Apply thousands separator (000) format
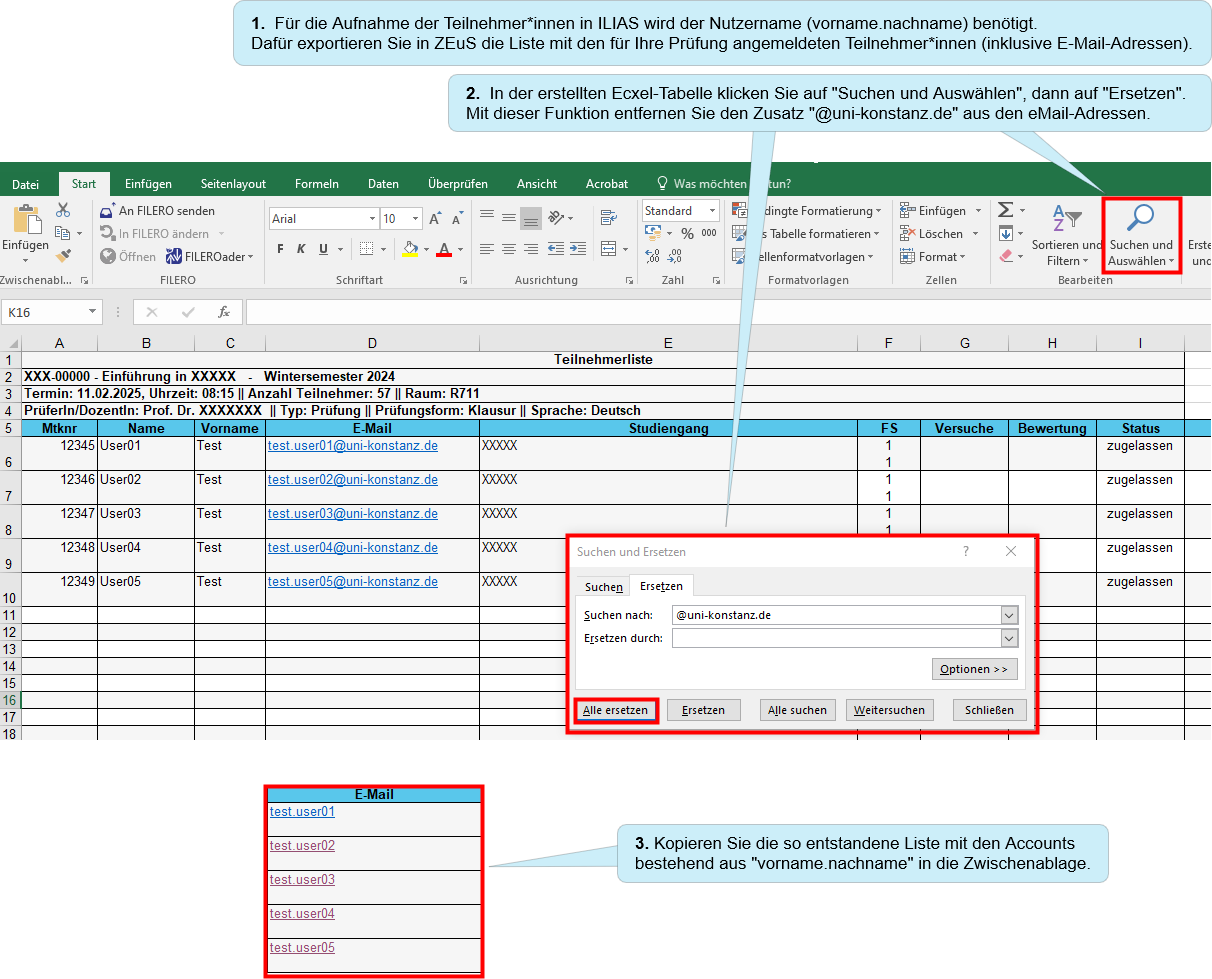Image resolution: width=1212 pixels, height=979 pixels. pos(708,233)
